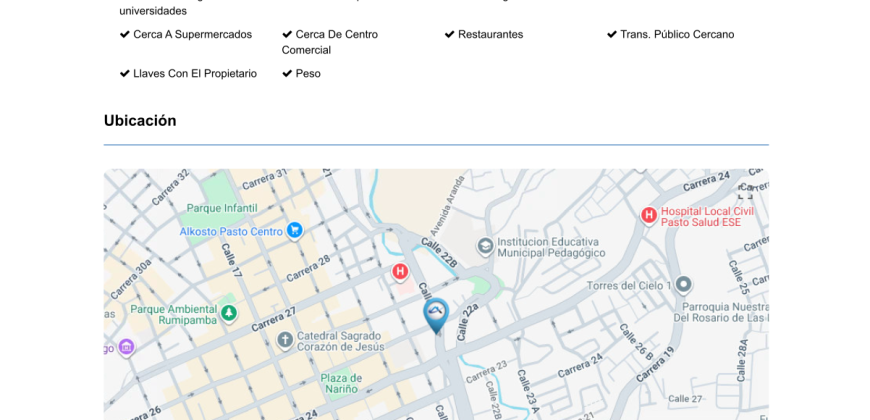Click the Calle 22B label near the hospital

pos(439,252)
